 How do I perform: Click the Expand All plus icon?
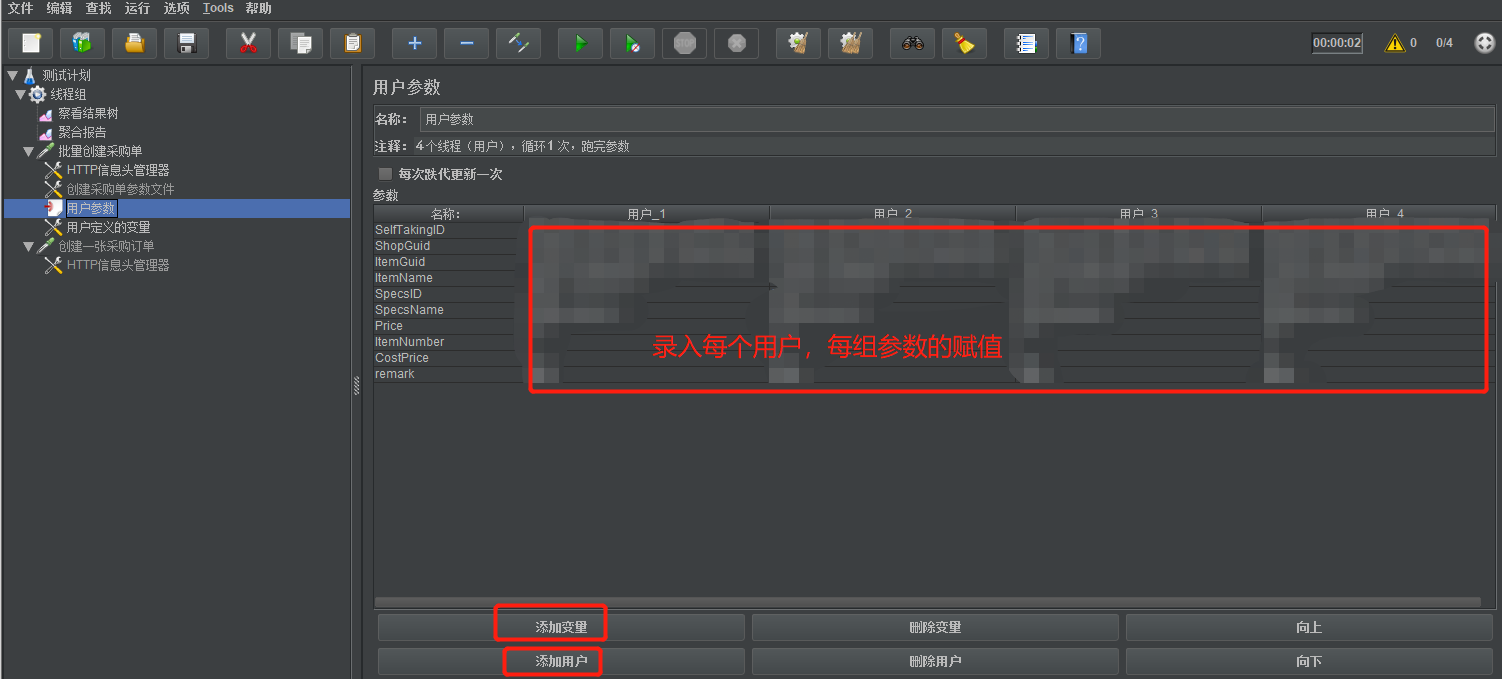[x=414, y=43]
